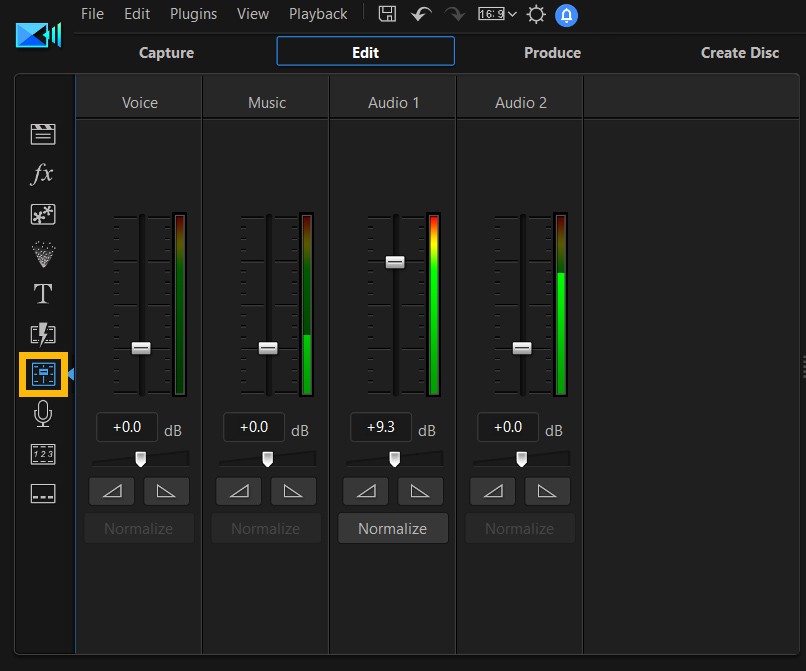
Task: Open the Media Room icon in sidebar
Action: point(43,134)
